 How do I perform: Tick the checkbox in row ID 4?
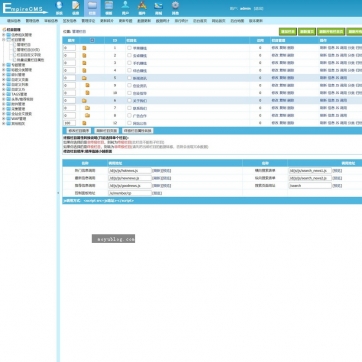click(x=129, y=70)
